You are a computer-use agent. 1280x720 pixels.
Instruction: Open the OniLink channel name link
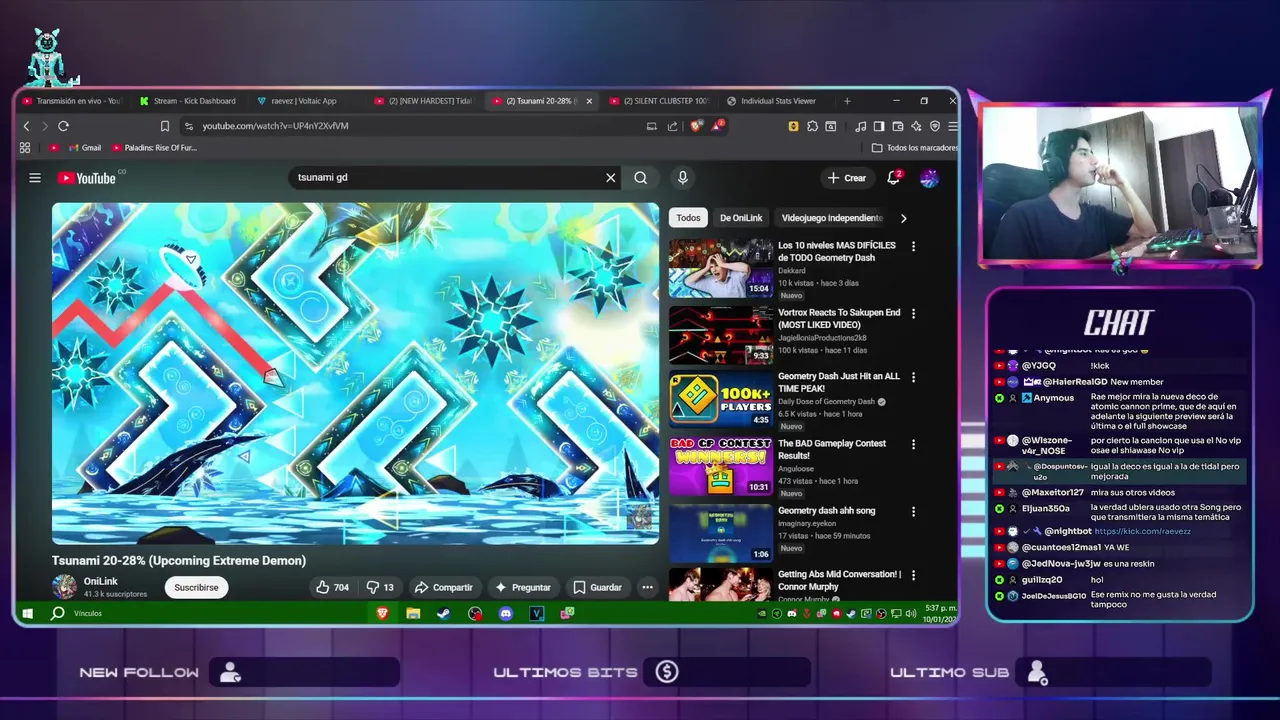[x=101, y=581]
